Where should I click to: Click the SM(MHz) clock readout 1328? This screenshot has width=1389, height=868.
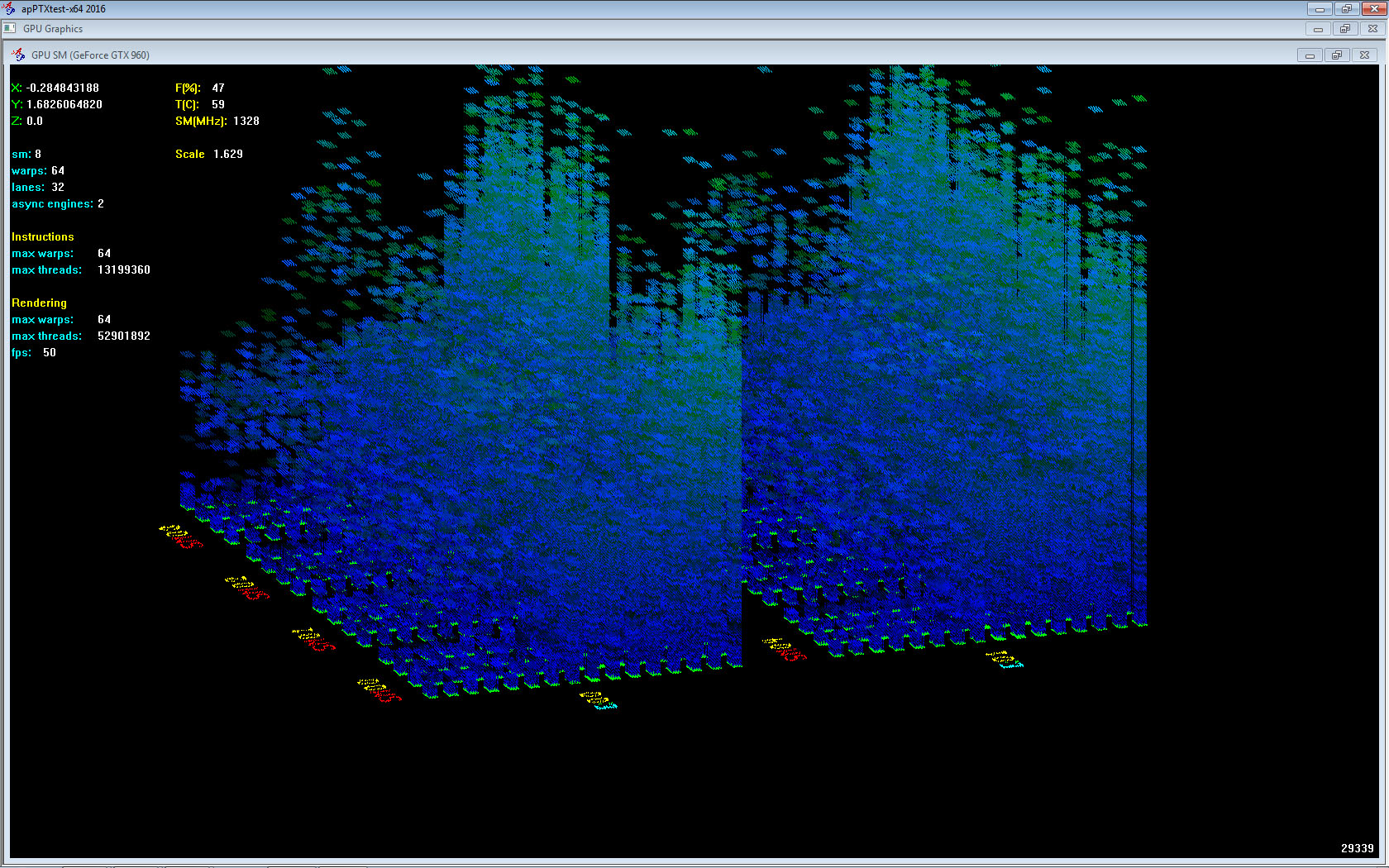click(246, 121)
